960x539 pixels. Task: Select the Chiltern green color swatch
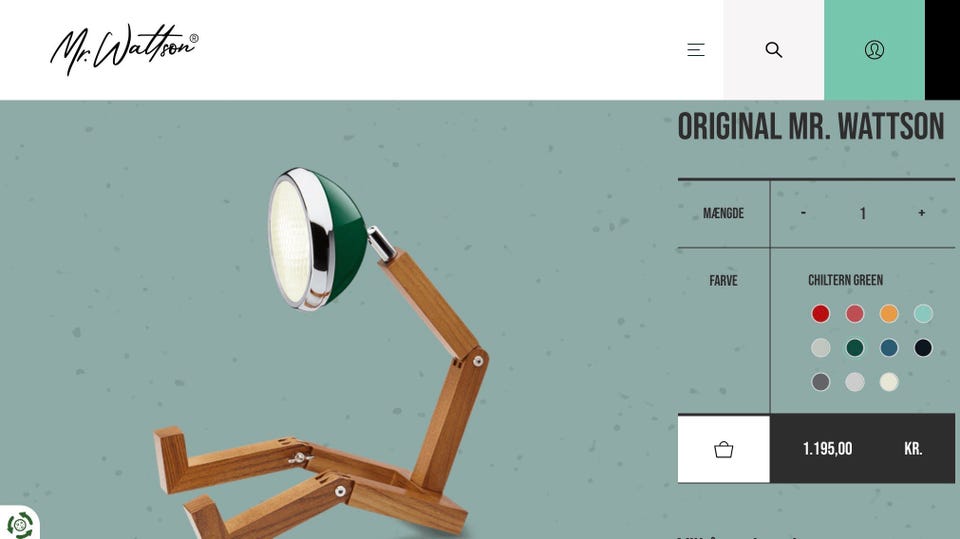tap(855, 348)
